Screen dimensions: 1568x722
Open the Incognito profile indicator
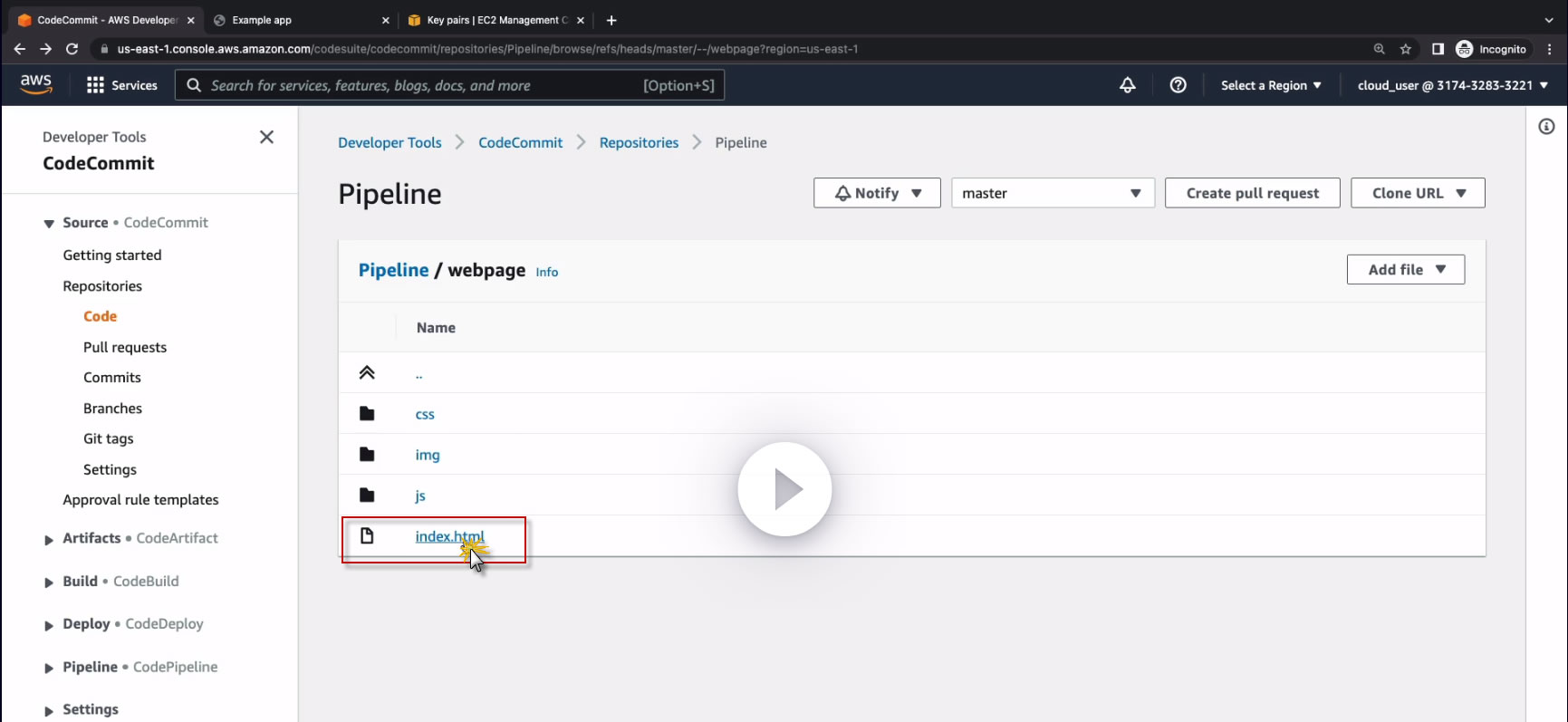point(1491,49)
